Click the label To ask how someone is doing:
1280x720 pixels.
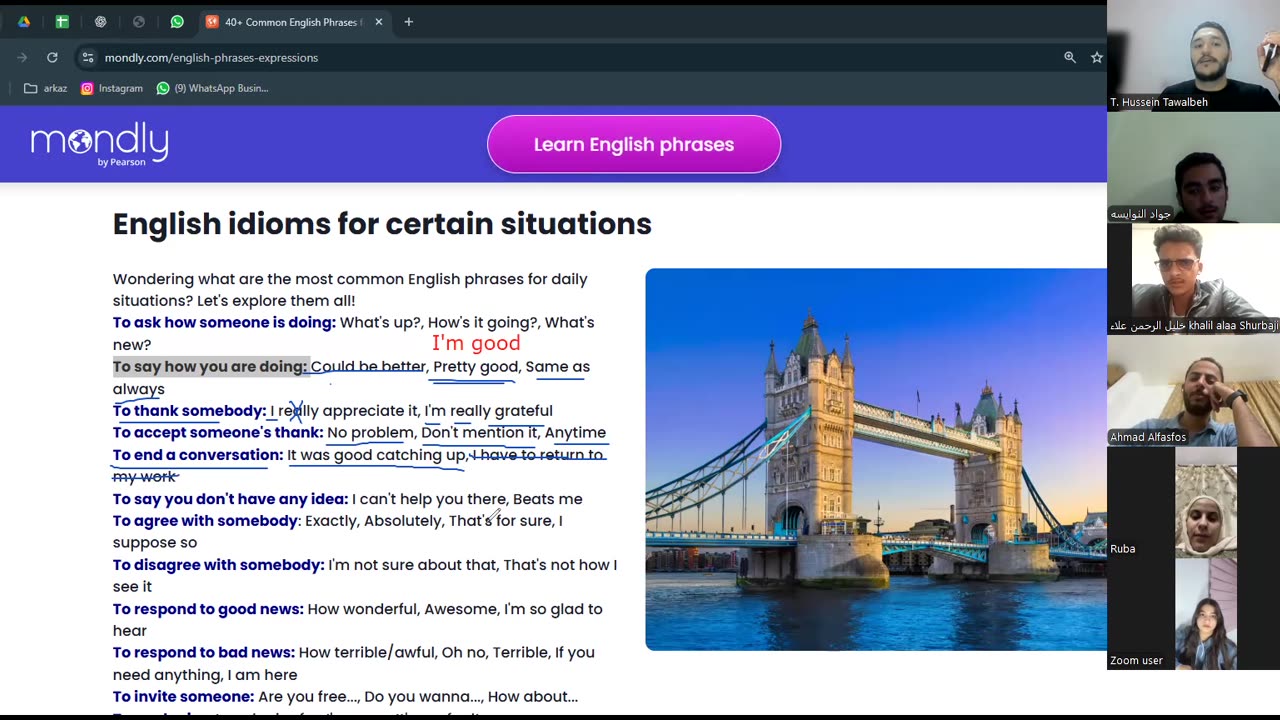click(224, 322)
